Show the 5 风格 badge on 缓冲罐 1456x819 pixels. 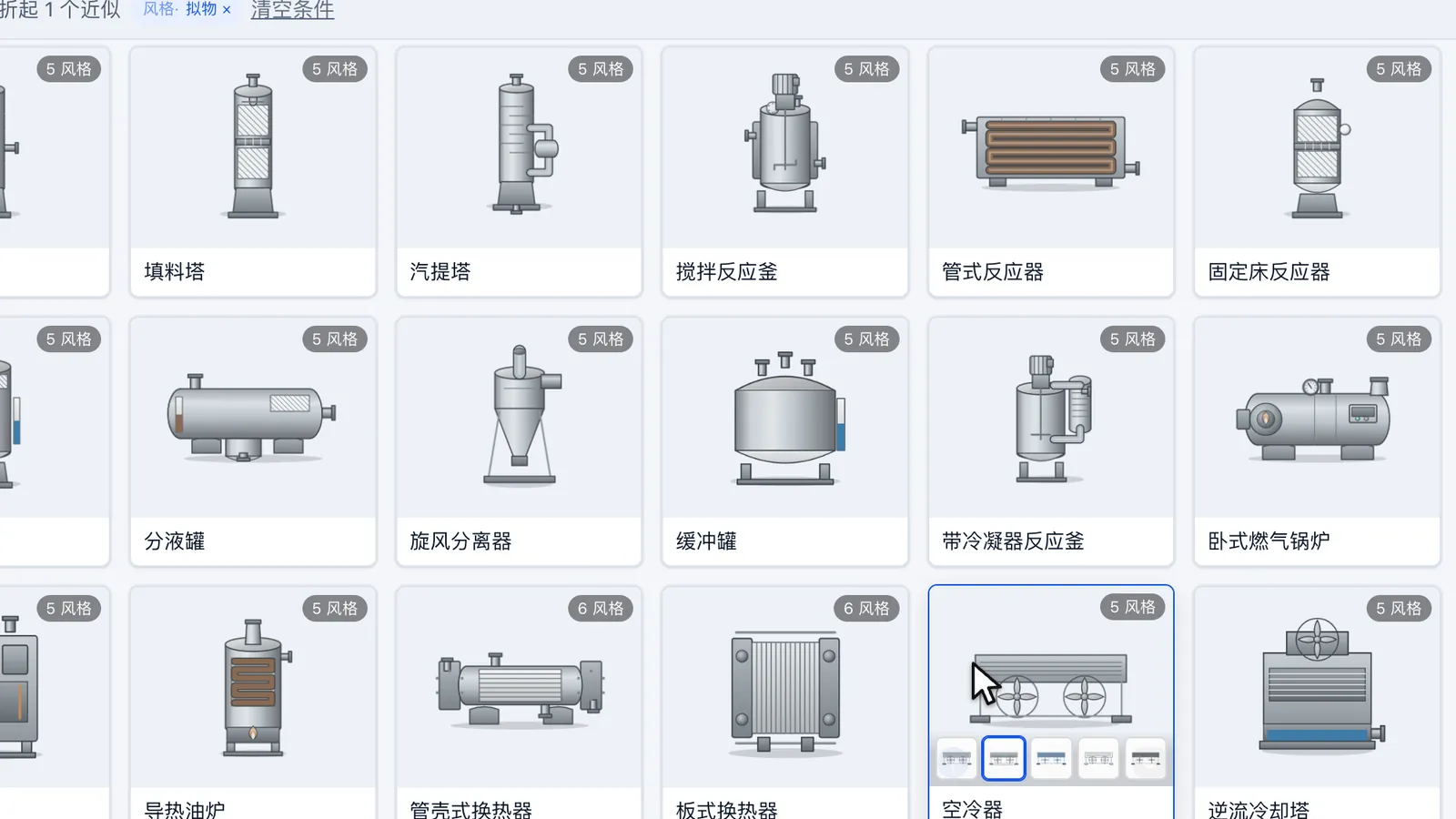click(866, 339)
